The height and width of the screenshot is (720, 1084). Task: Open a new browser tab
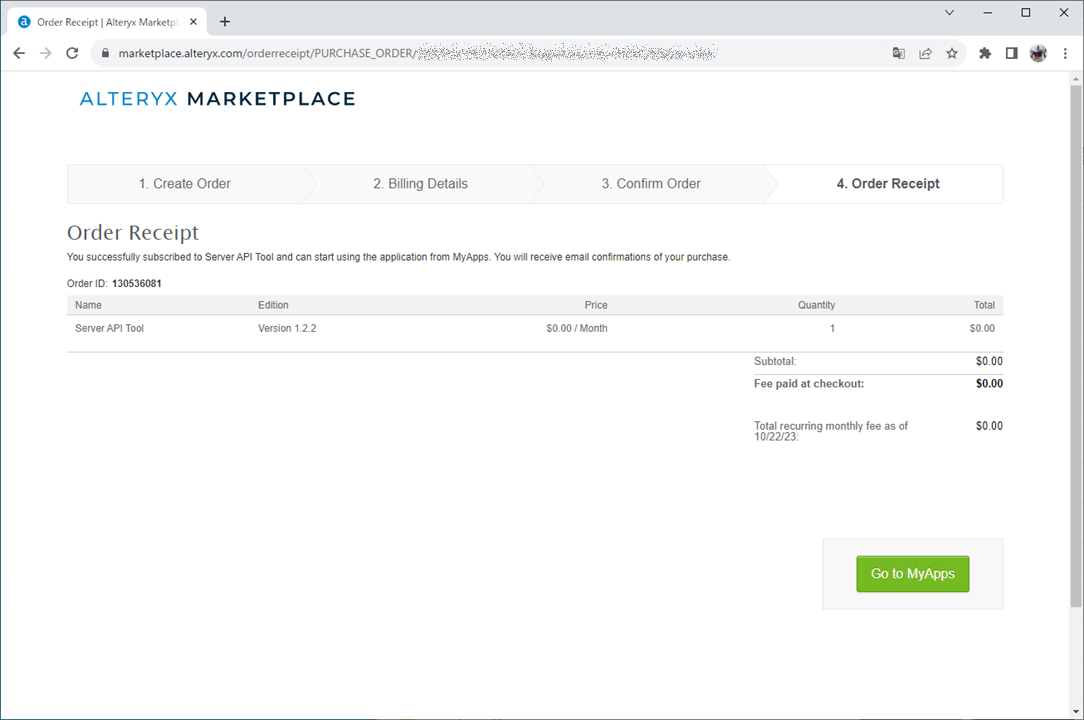(225, 21)
